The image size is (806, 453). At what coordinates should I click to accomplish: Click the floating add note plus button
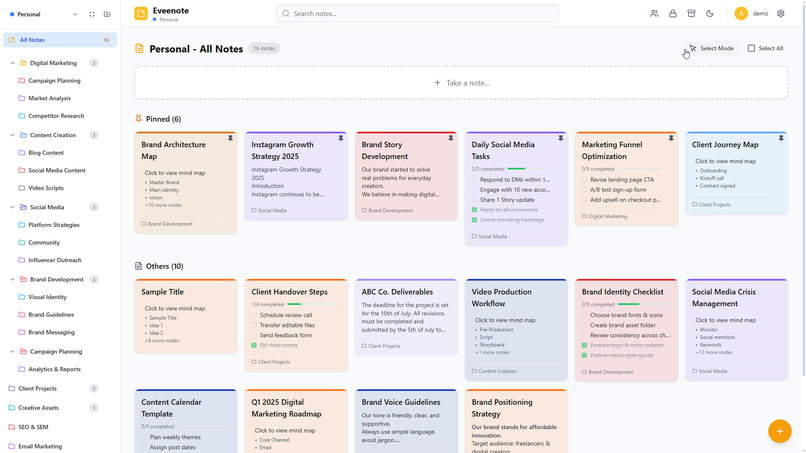[x=779, y=431]
